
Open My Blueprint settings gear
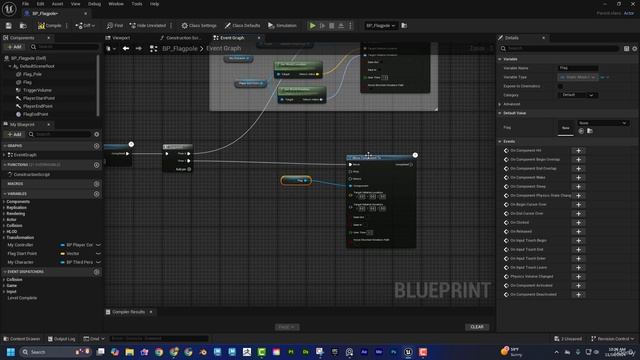(97, 134)
